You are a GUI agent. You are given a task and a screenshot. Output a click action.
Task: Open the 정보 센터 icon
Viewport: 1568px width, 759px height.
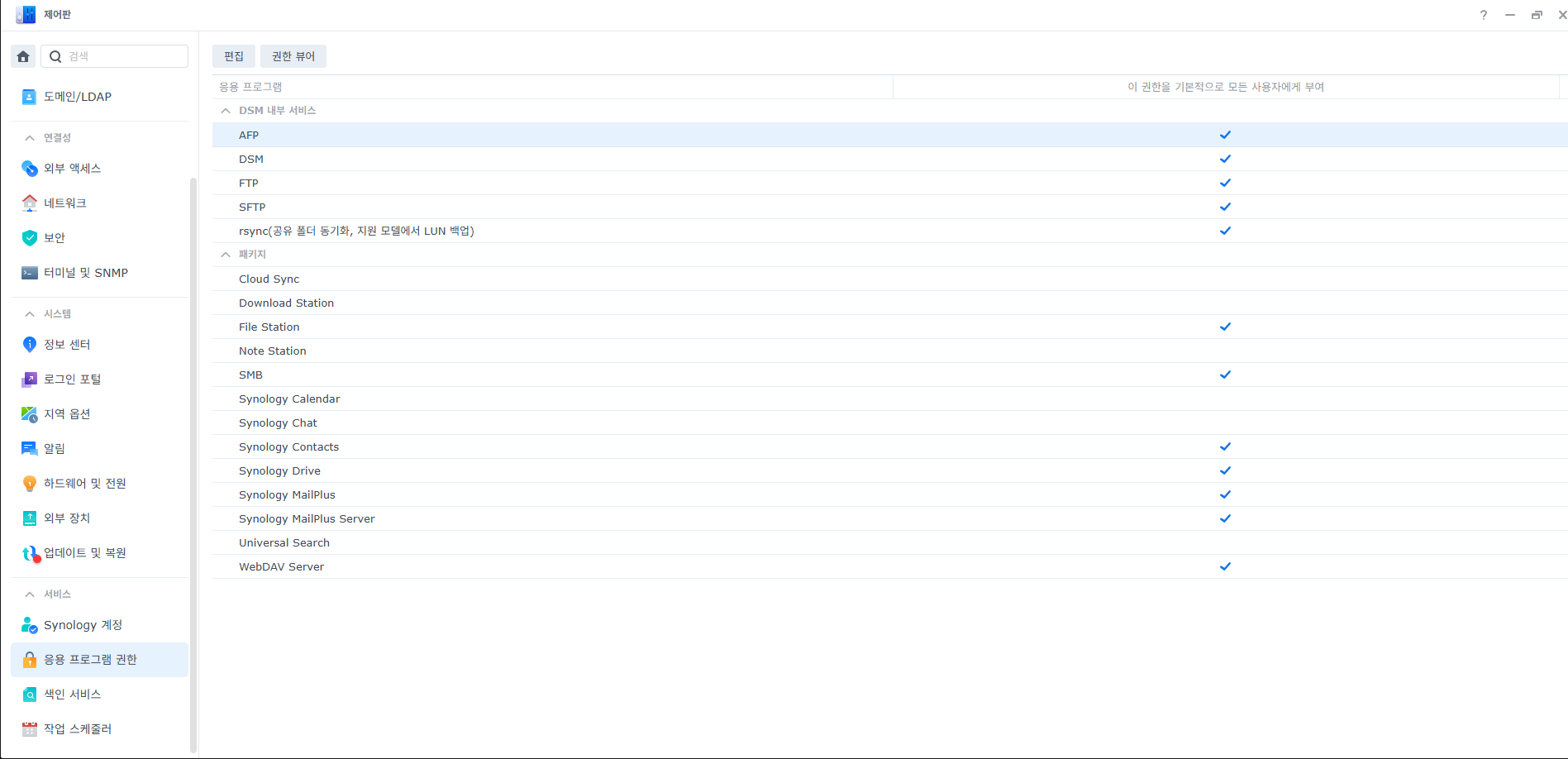30,345
